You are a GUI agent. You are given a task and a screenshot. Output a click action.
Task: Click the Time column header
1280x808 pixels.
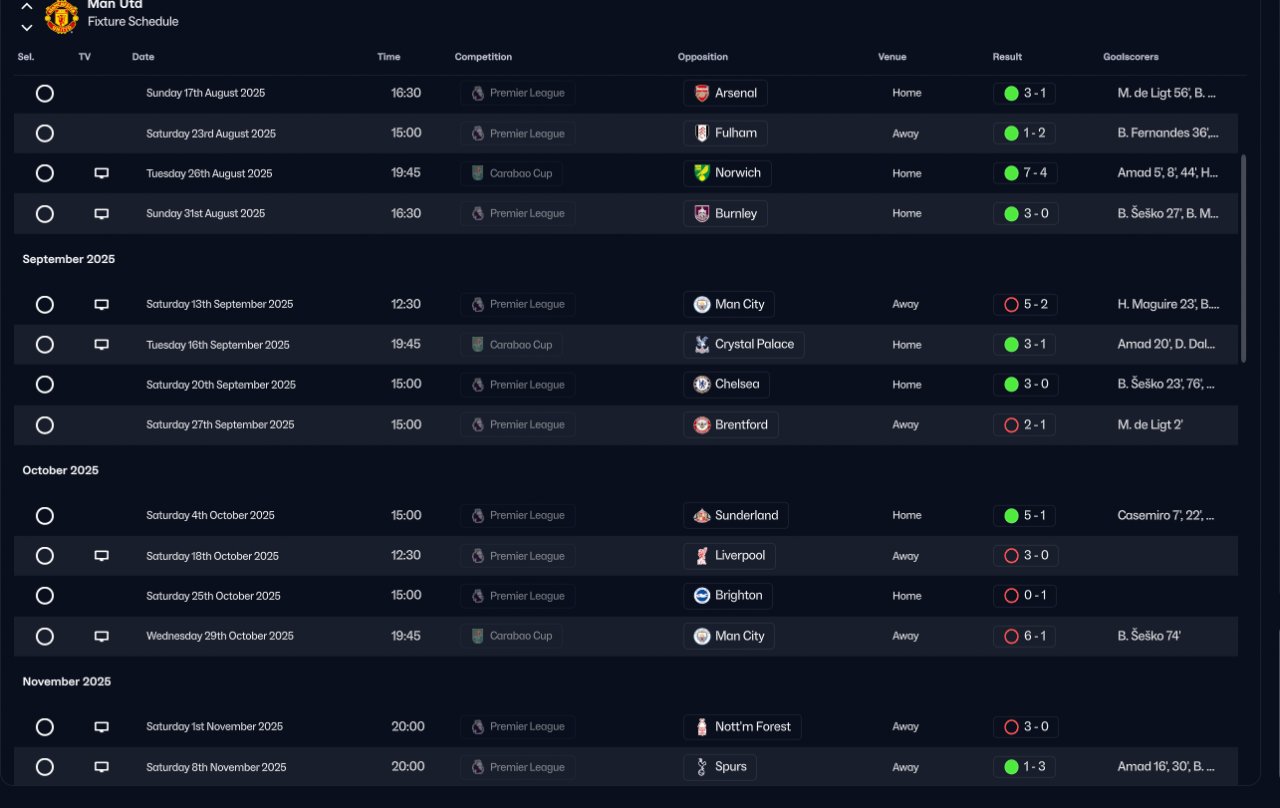389,57
